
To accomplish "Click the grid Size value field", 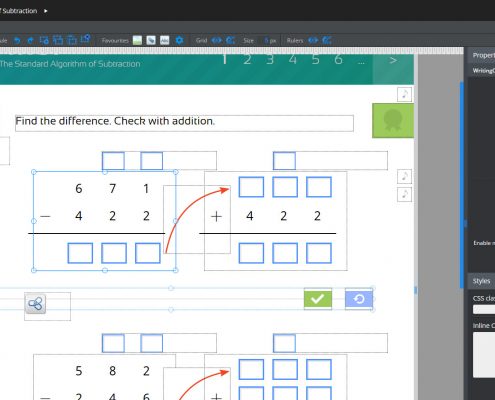I will [x=270, y=41].
